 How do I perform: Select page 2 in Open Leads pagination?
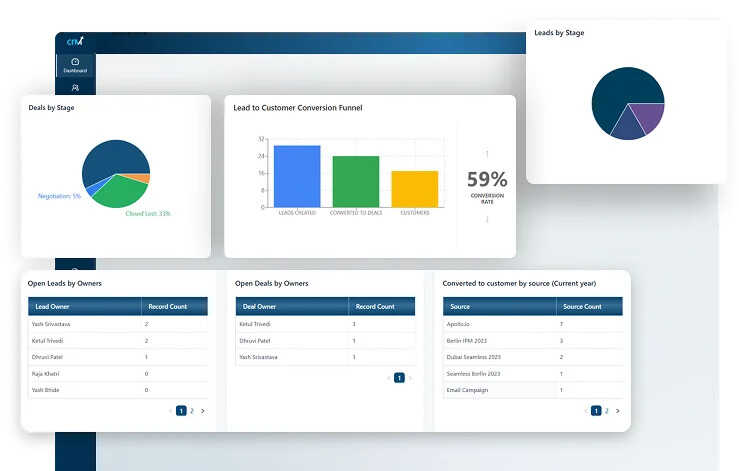point(192,411)
